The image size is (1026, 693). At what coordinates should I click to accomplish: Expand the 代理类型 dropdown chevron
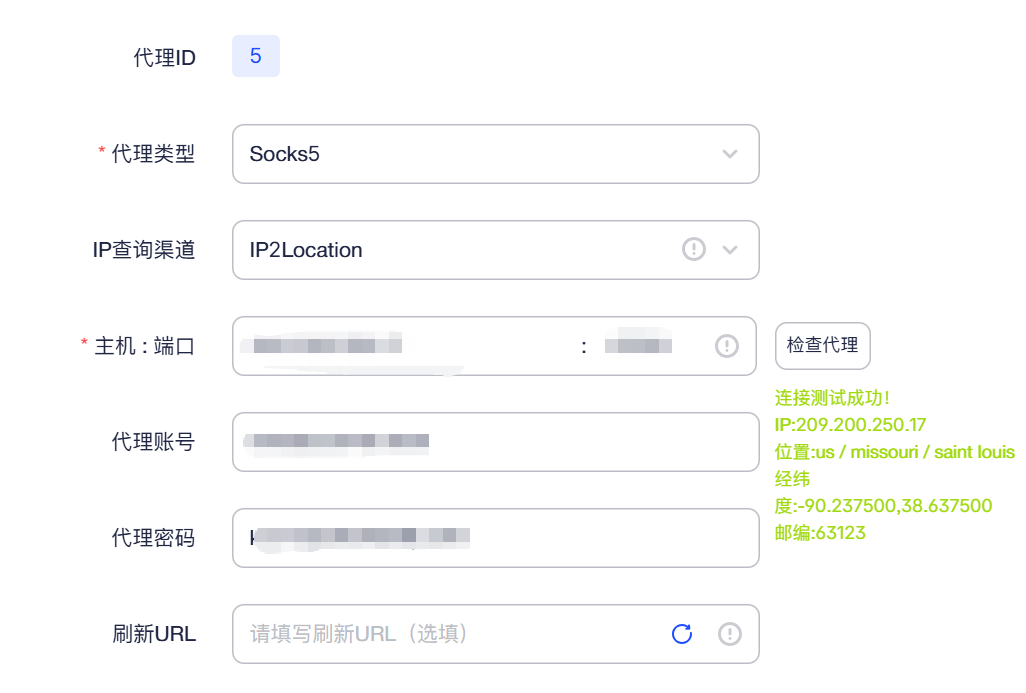[x=730, y=154]
